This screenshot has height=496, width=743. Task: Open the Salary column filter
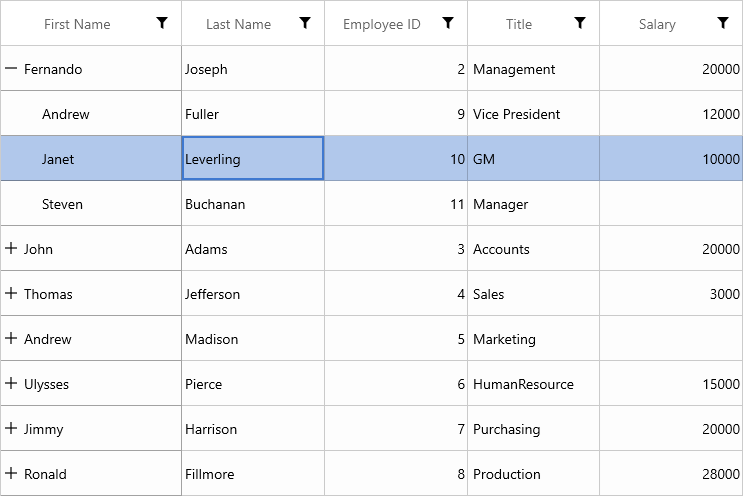723,23
